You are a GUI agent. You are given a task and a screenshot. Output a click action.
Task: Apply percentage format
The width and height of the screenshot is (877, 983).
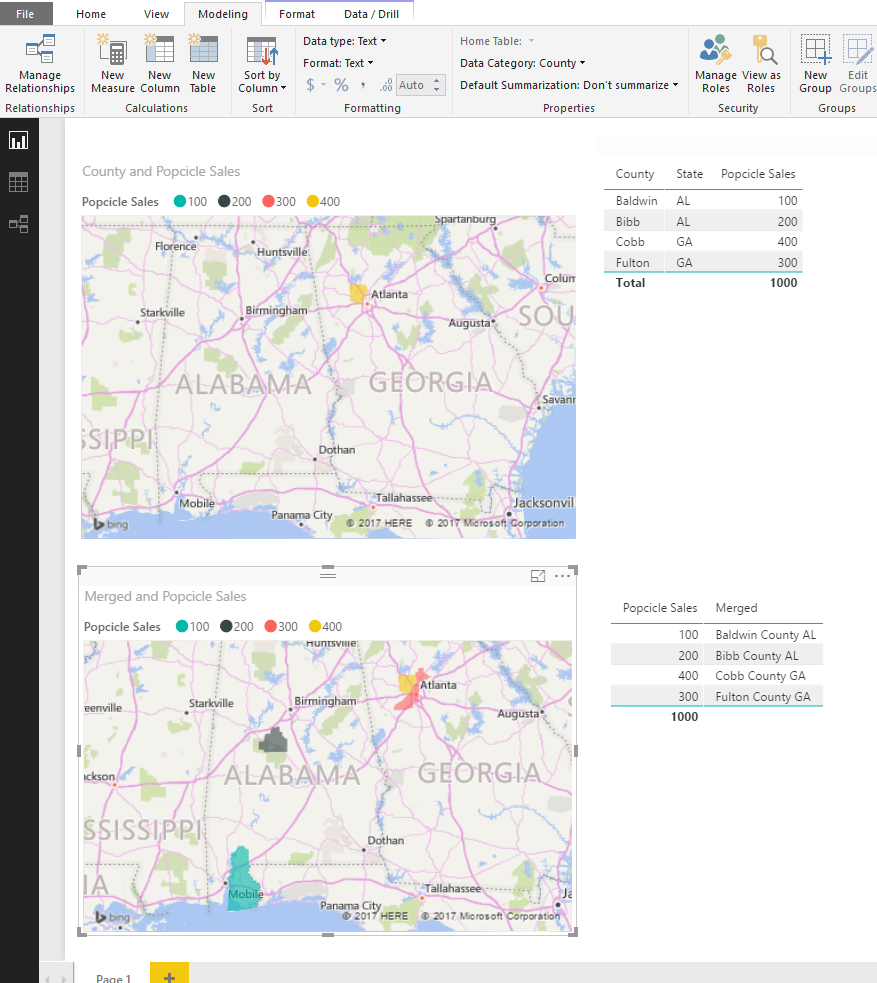click(x=341, y=85)
